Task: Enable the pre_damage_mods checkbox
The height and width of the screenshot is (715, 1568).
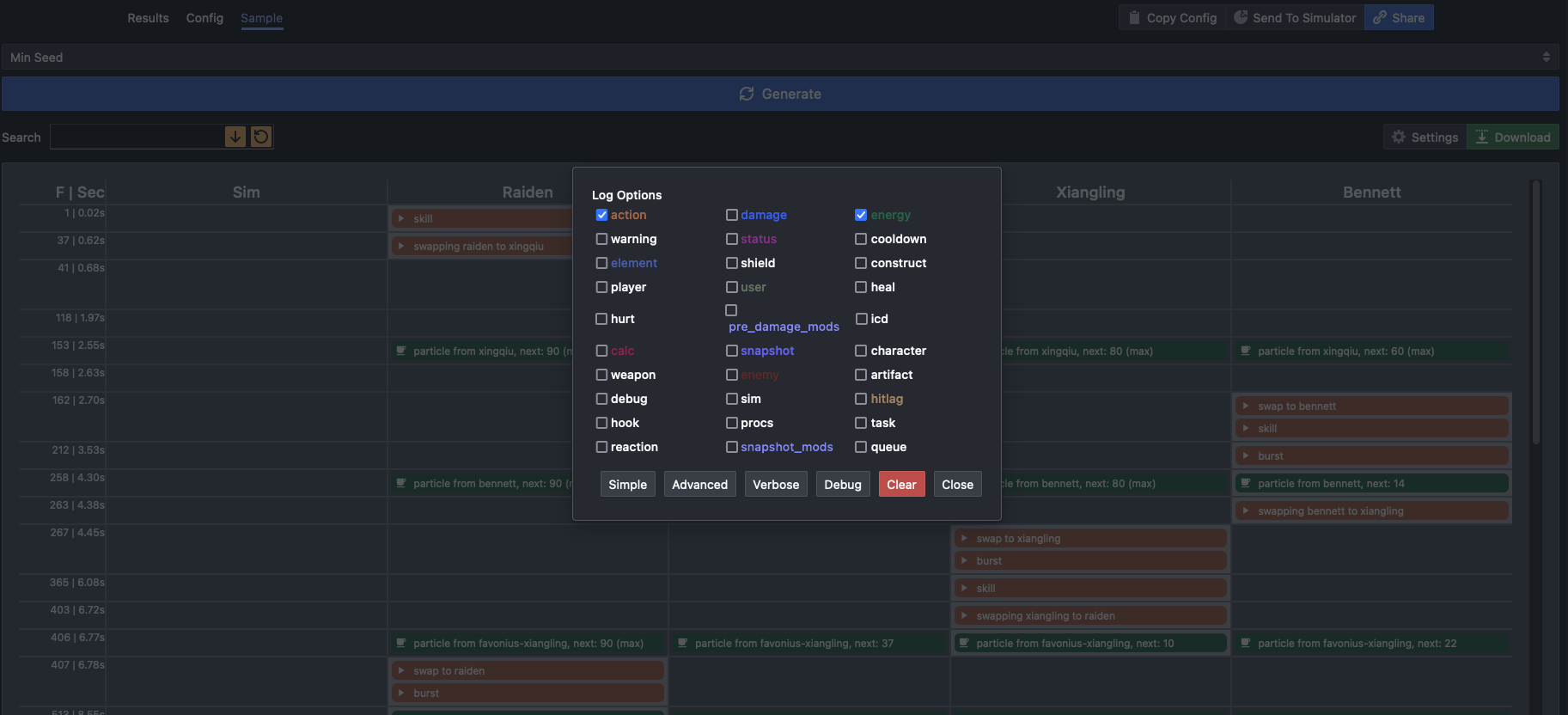Action: [731, 310]
